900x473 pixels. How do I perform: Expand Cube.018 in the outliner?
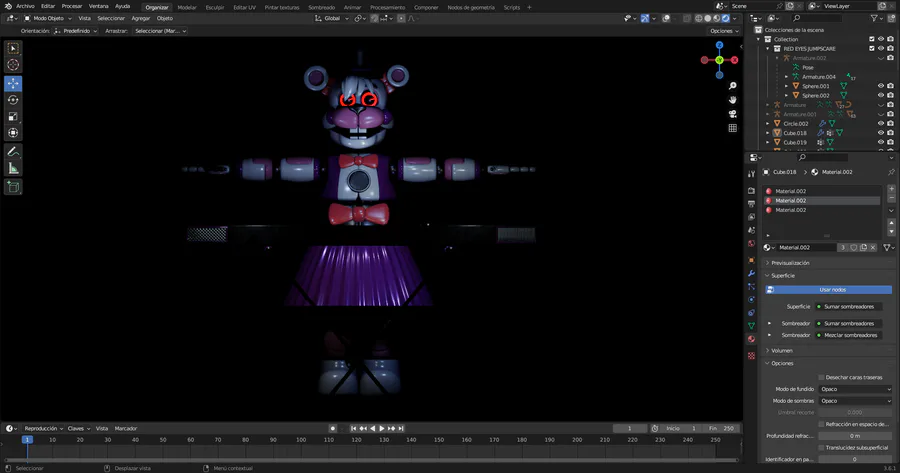pyautogui.click(x=767, y=133)
